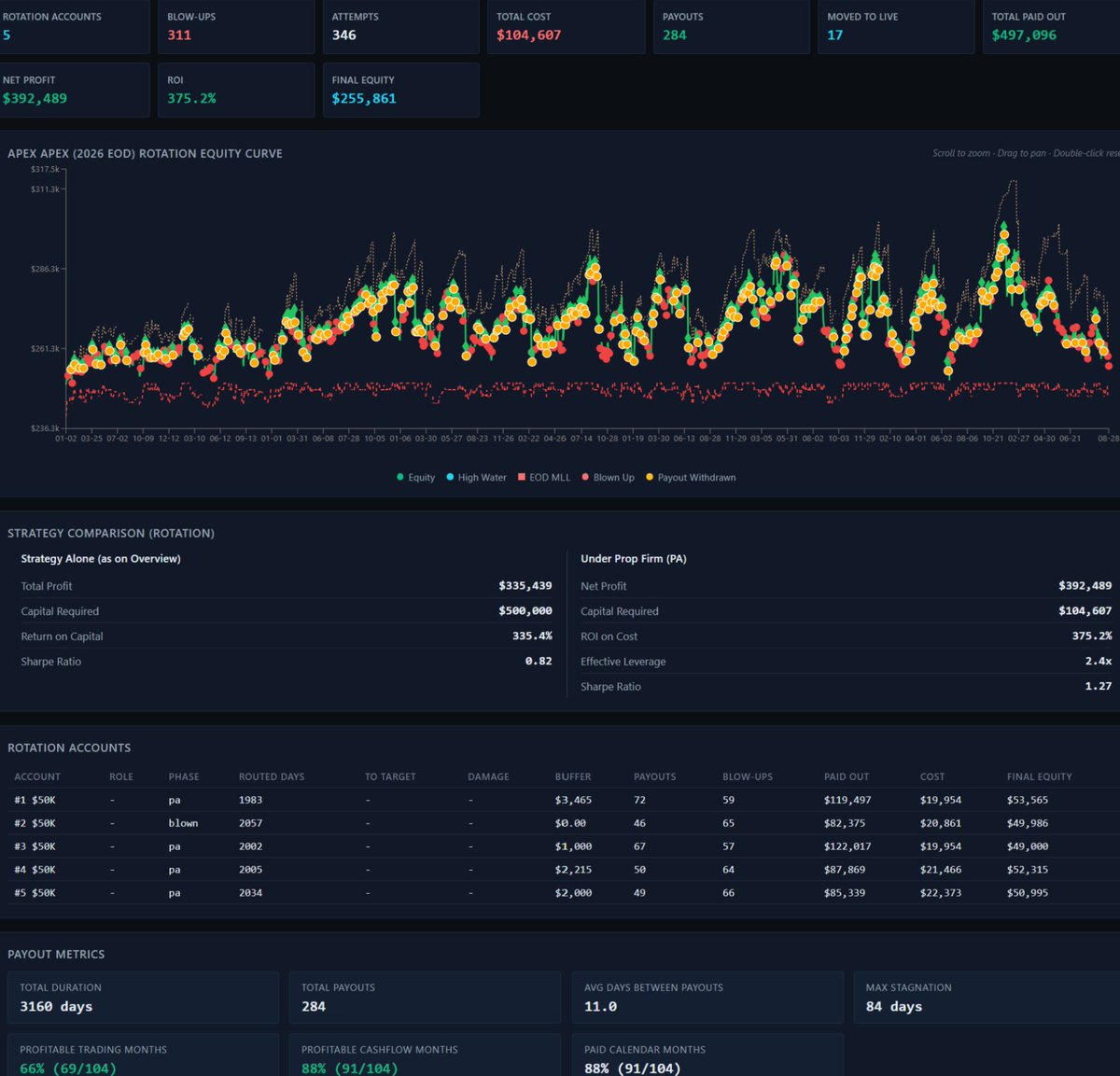1120x1076 pixels.
Task: Click the $286.3k y-axis gridline label
Action: coord(45,269)
